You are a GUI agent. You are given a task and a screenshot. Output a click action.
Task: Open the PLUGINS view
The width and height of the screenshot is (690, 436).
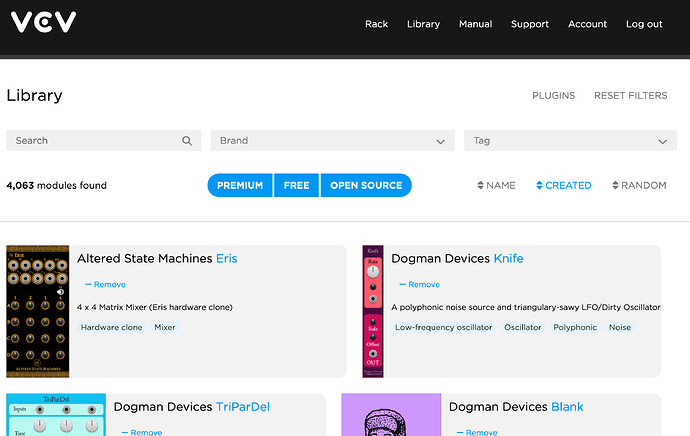[554, 95]
